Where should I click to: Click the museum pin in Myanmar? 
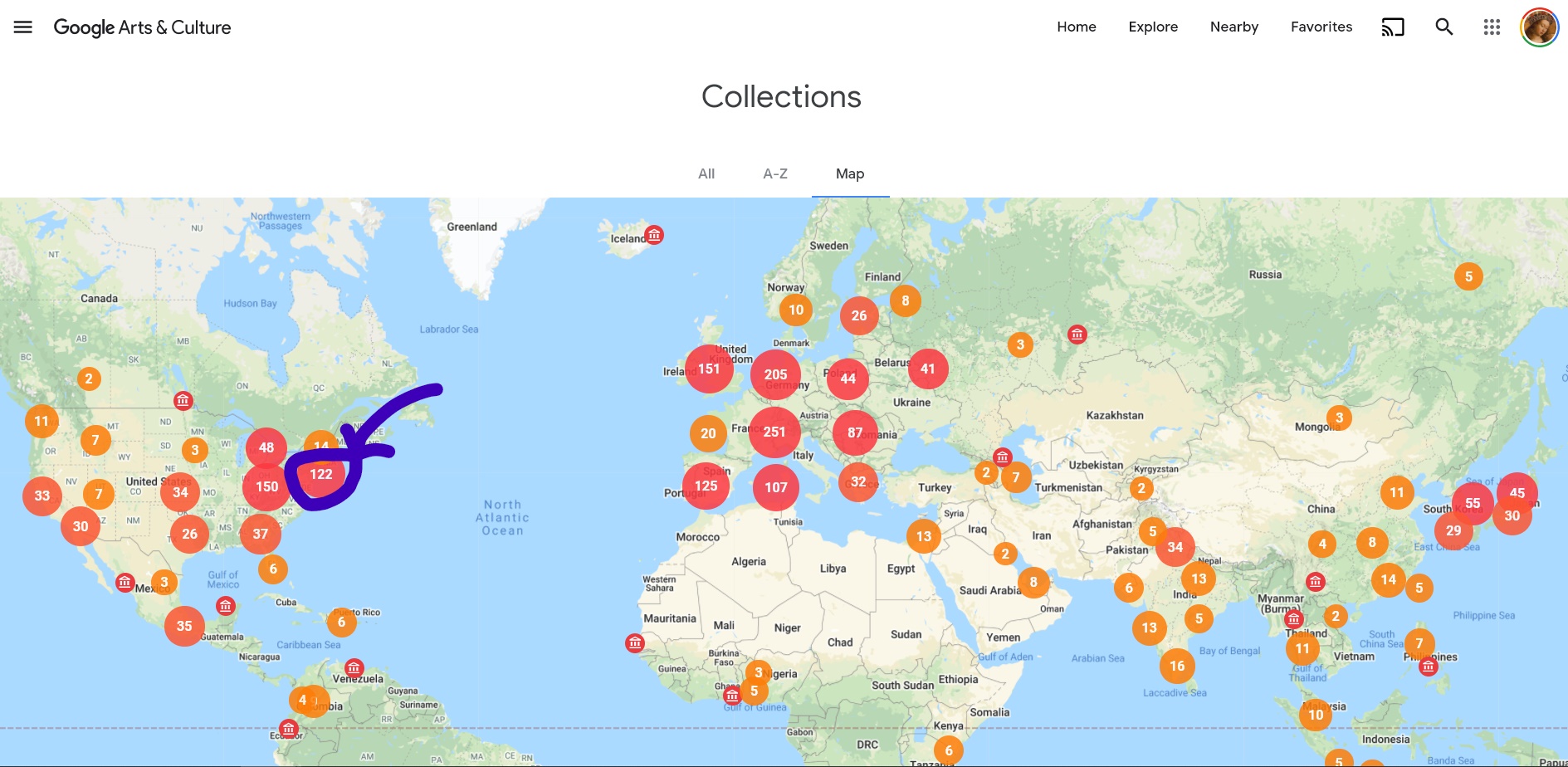[1294, 619]
